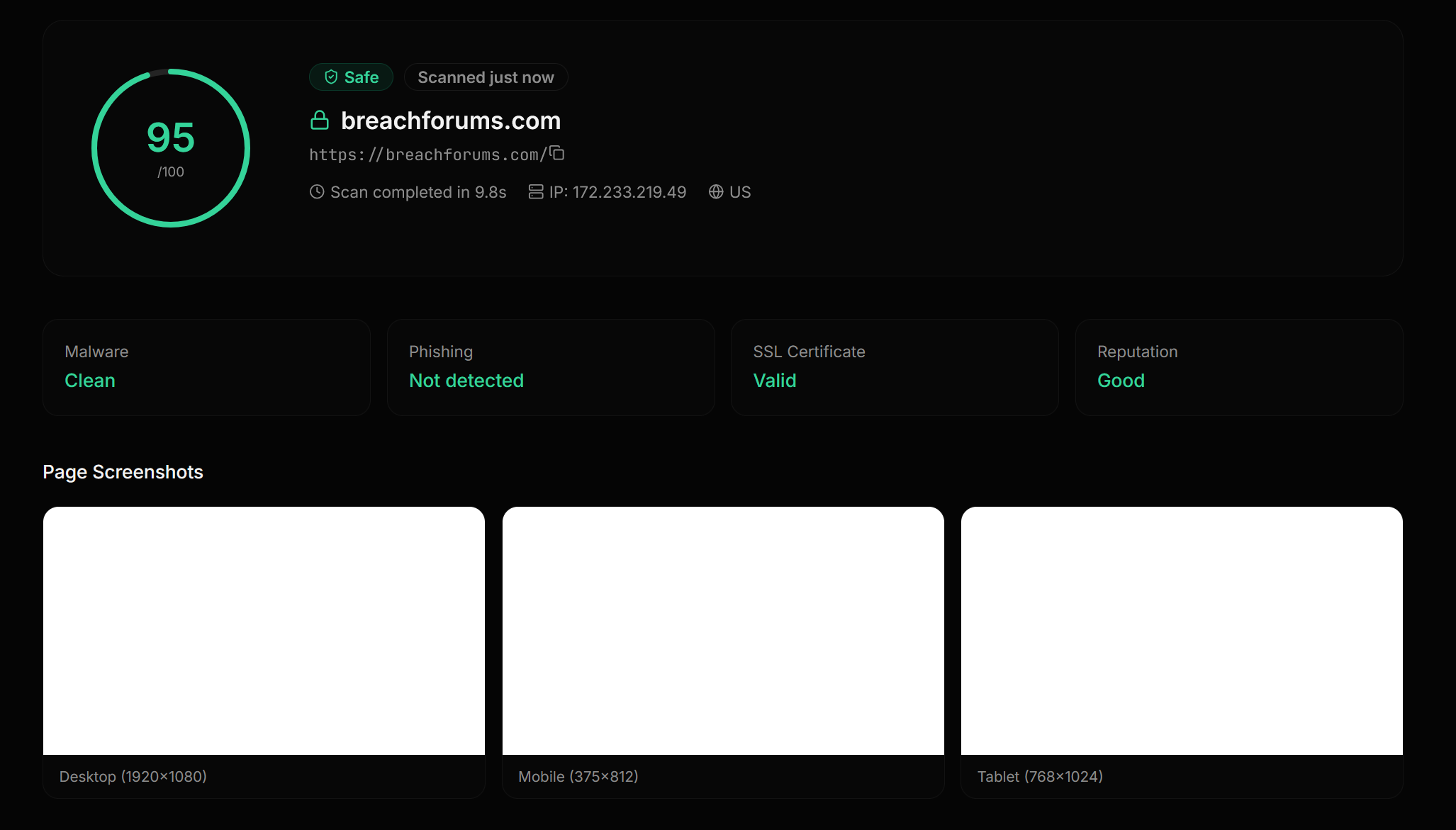Click the green padlock icon

point(320,120)
